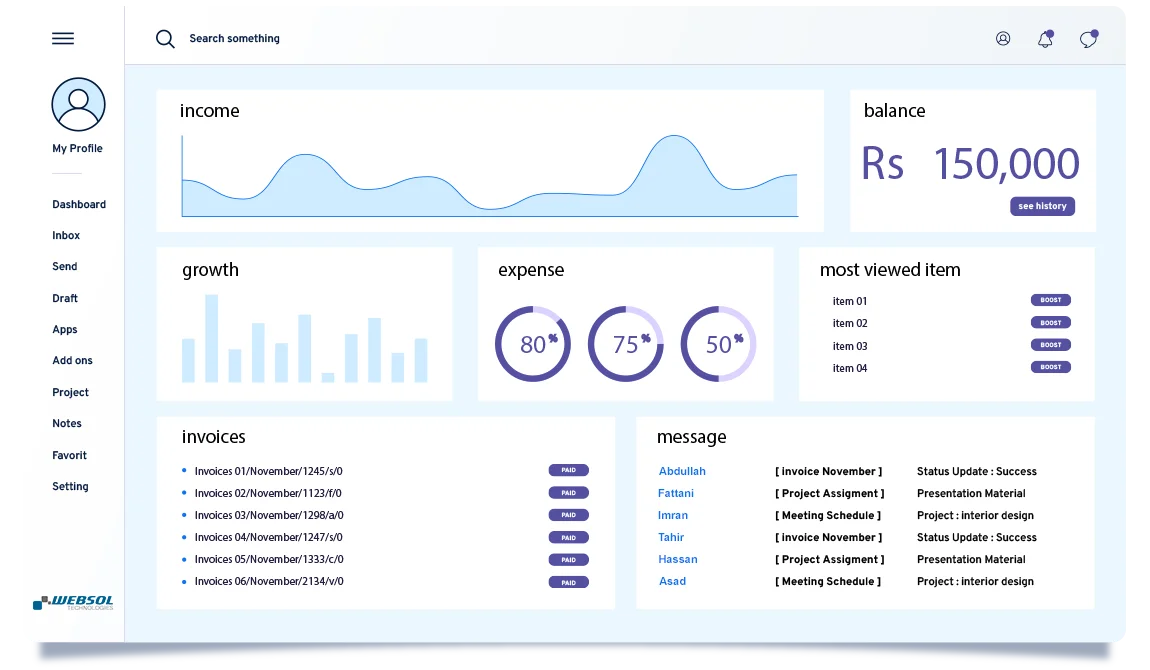Screen dimensions: 1150x670
Task: Open the Setting sidebar item
Action: click(70, 487)
